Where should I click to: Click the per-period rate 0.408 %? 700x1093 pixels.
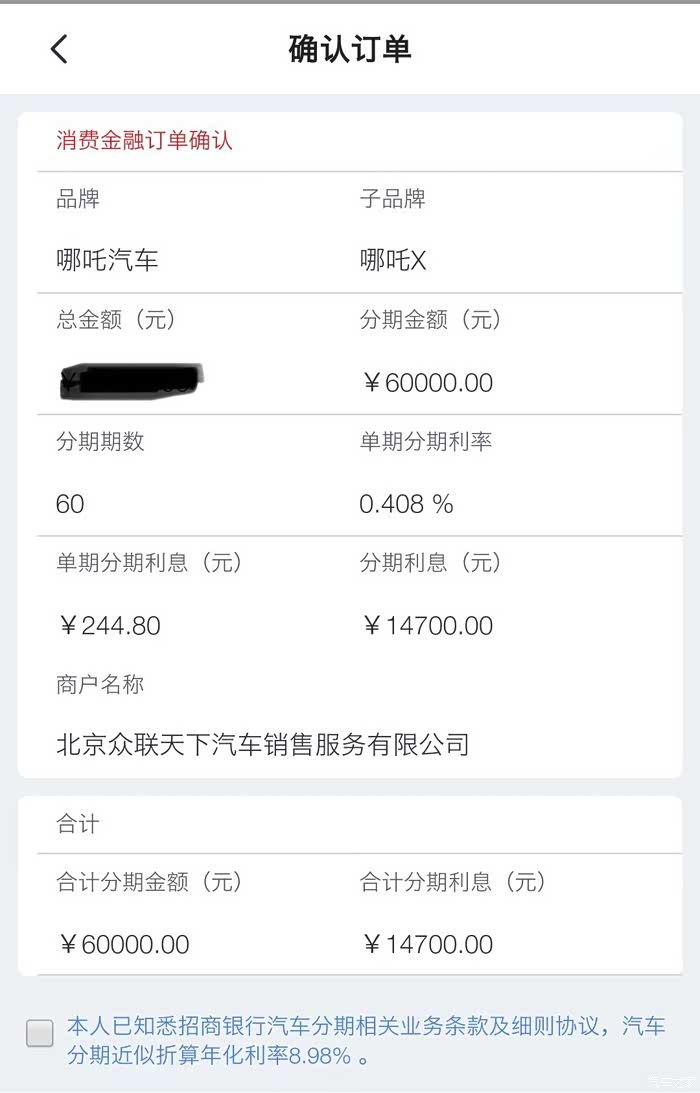(x=406, y=504)
